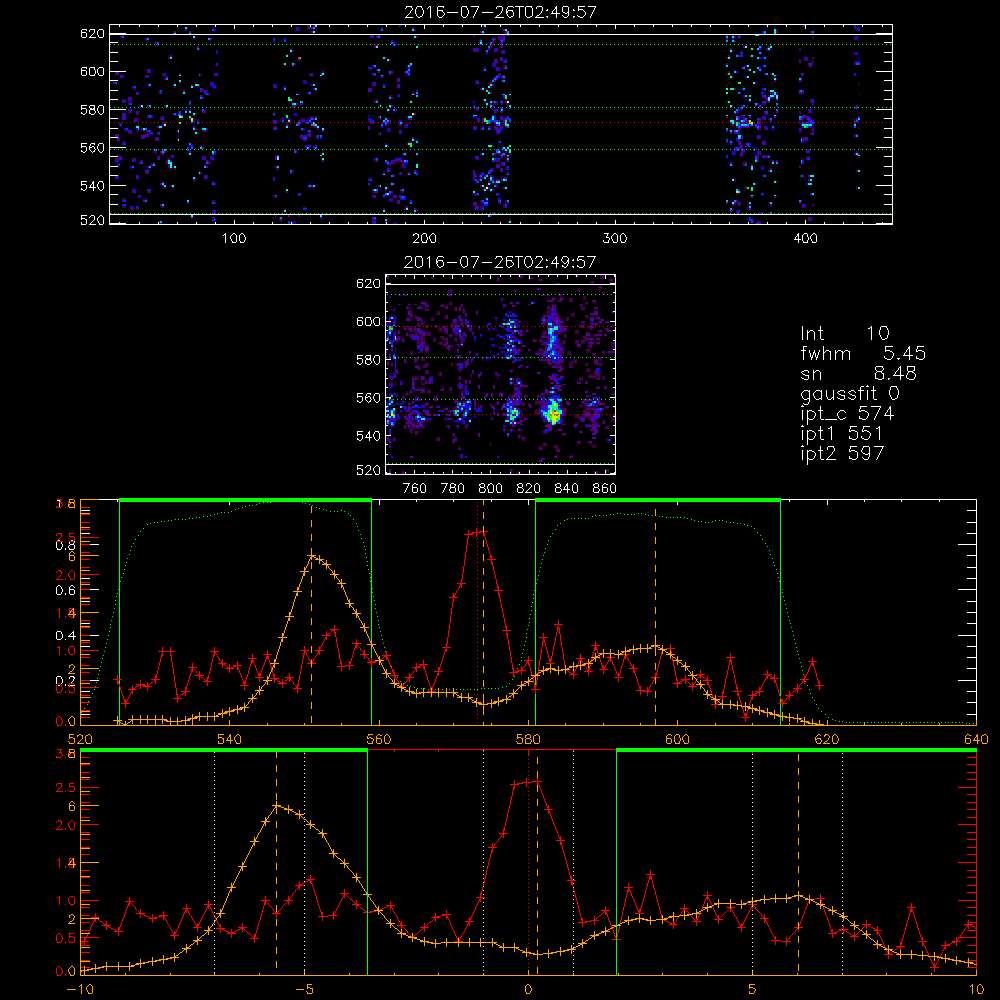Viewport: 1000px width, 1000px height.
Task: Click x-axis label -5 on the bottom plot
Action: click(304, 989)
